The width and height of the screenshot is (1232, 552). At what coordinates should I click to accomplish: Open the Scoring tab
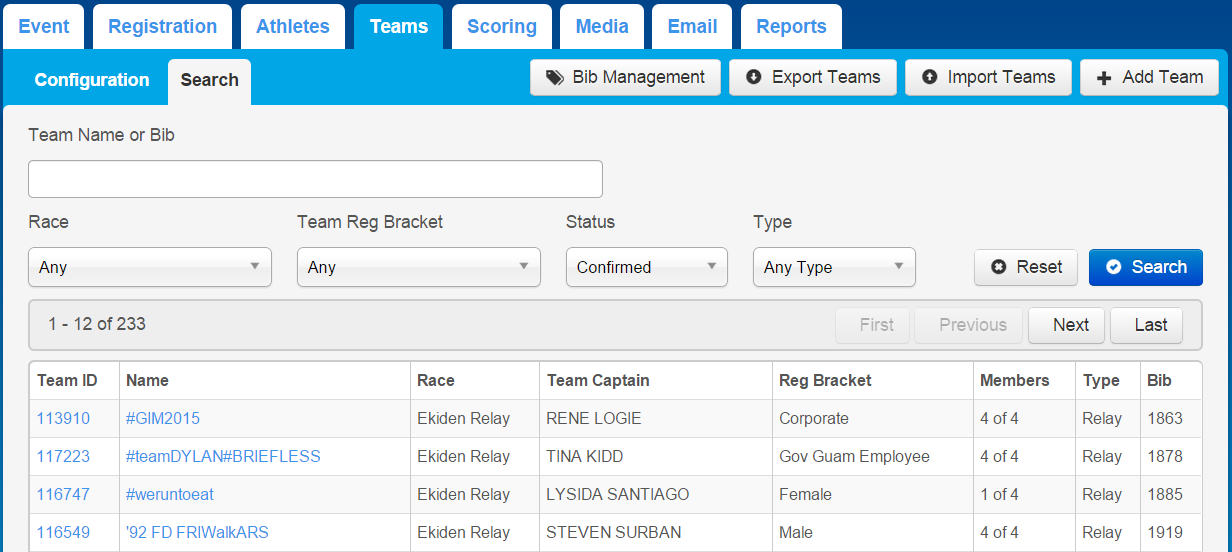point(502,27)
